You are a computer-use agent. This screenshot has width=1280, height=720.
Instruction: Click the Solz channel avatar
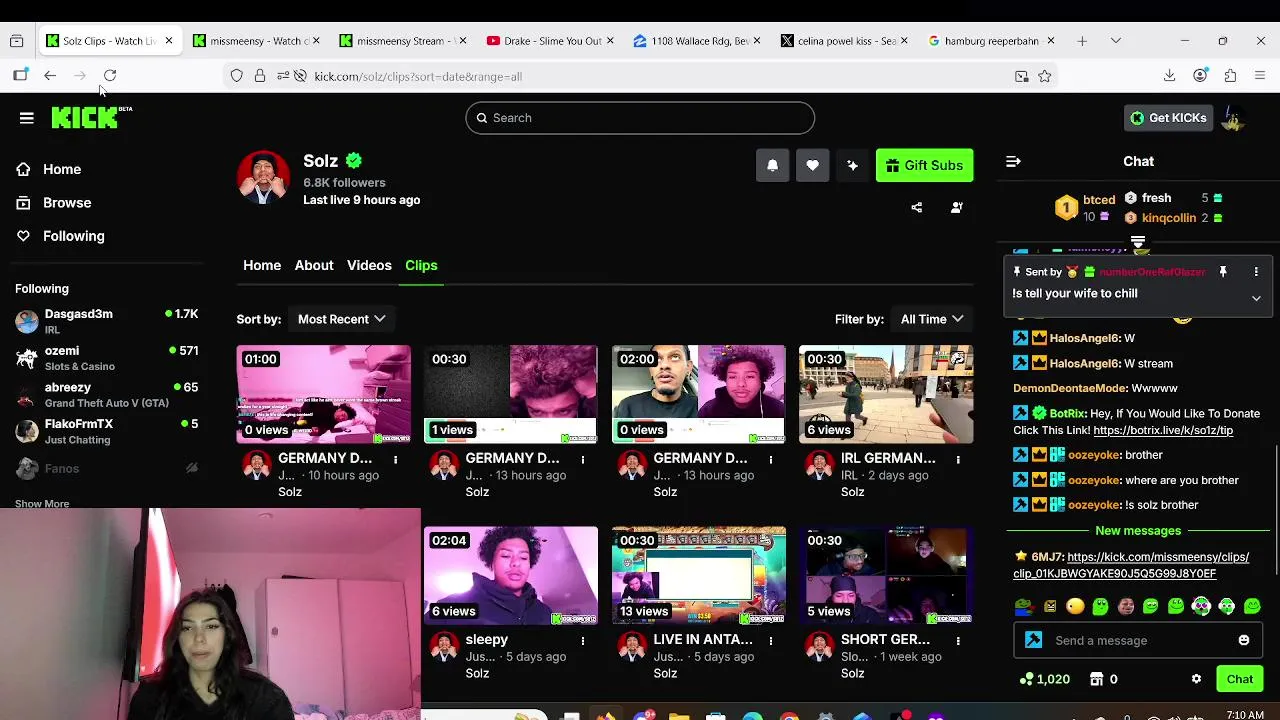point(263,178)
